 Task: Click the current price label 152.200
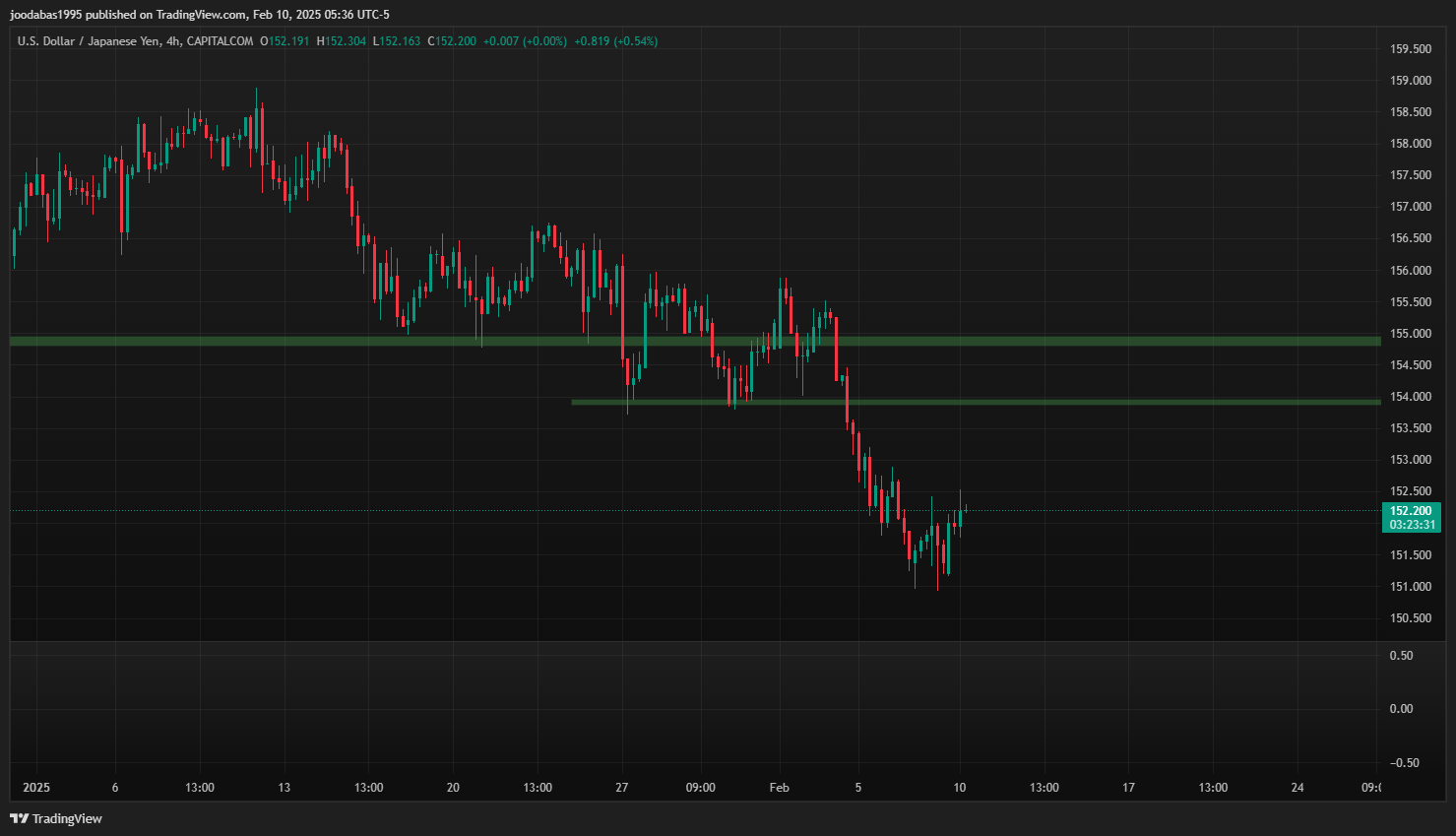[x=1411, y=511]
